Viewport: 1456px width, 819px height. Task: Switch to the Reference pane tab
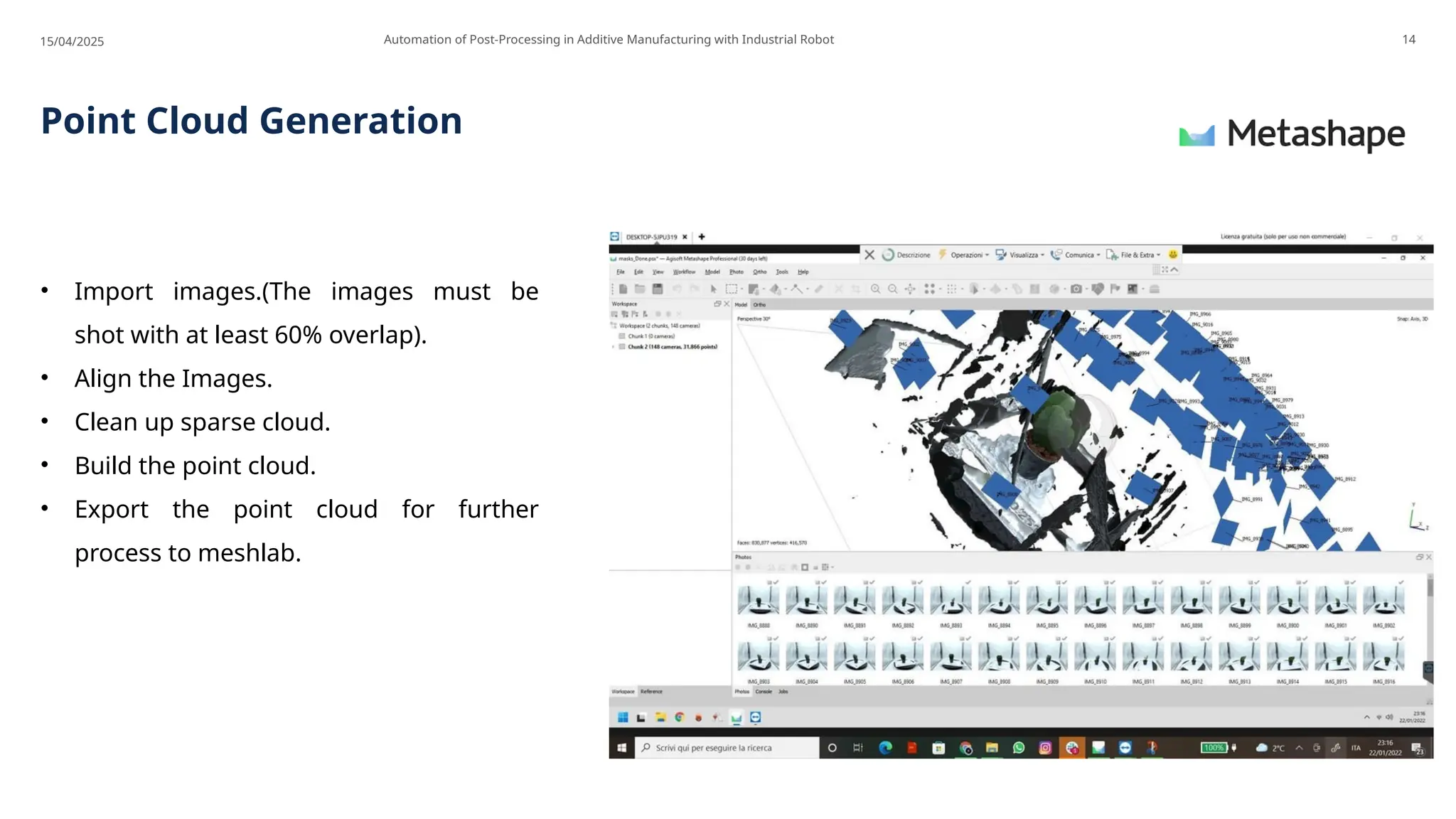point(651,692)
